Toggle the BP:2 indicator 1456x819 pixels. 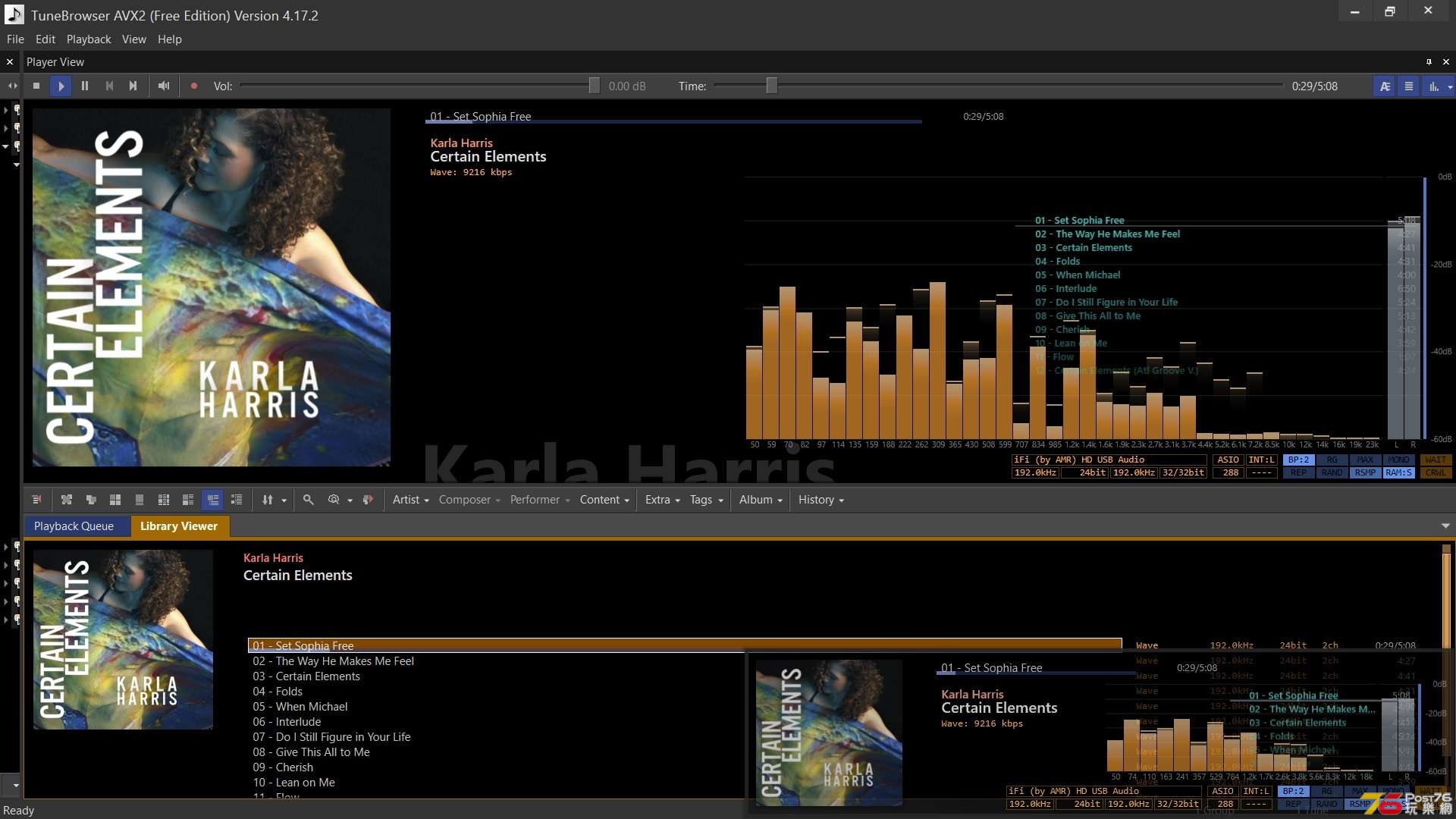click(1298, 460)
